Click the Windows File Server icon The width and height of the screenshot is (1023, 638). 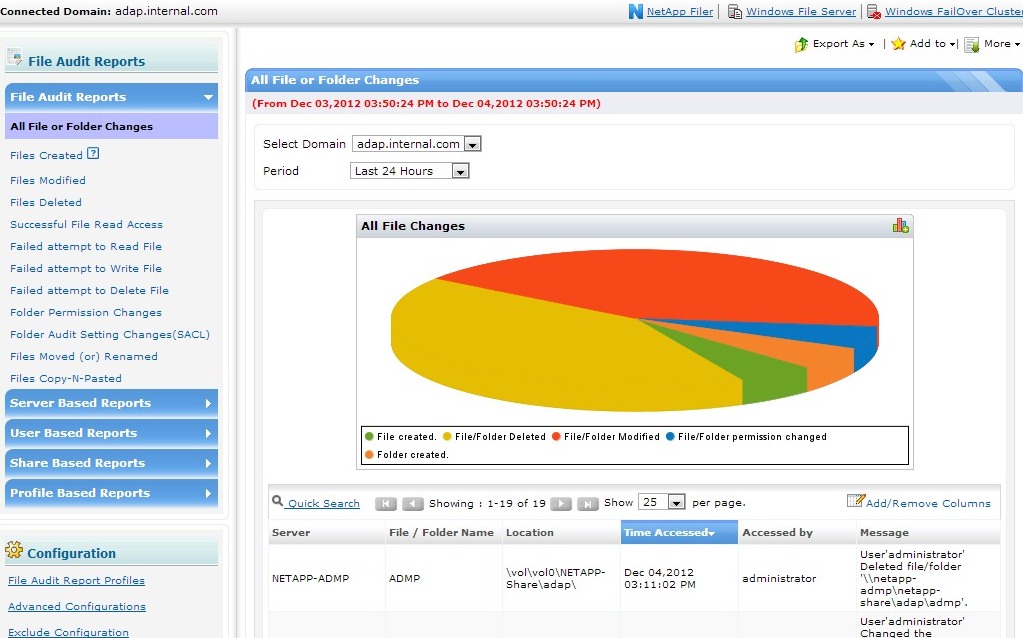735,12
